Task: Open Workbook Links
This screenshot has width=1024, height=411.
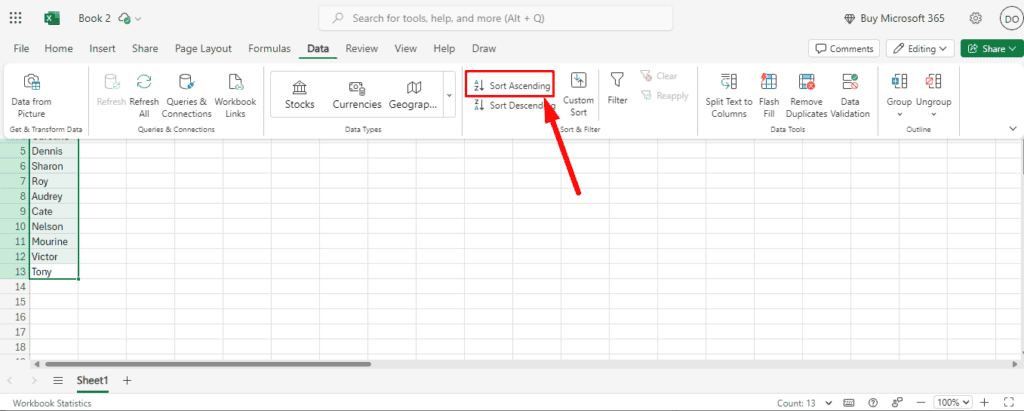Action: [235, 95]
